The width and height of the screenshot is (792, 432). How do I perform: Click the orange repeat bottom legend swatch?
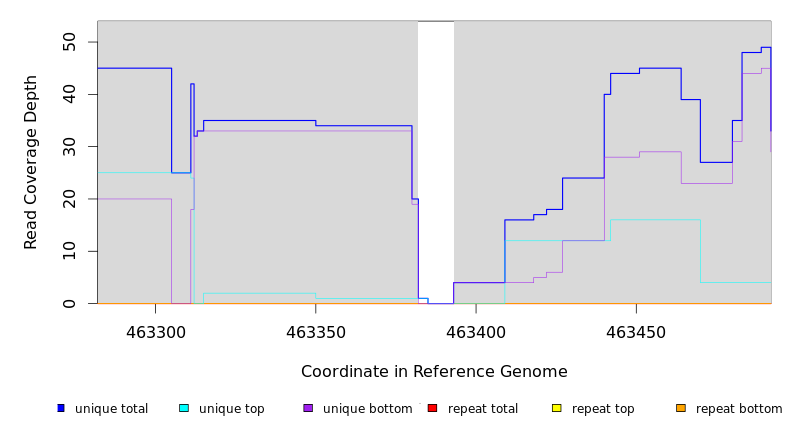[x=681, y=408]
